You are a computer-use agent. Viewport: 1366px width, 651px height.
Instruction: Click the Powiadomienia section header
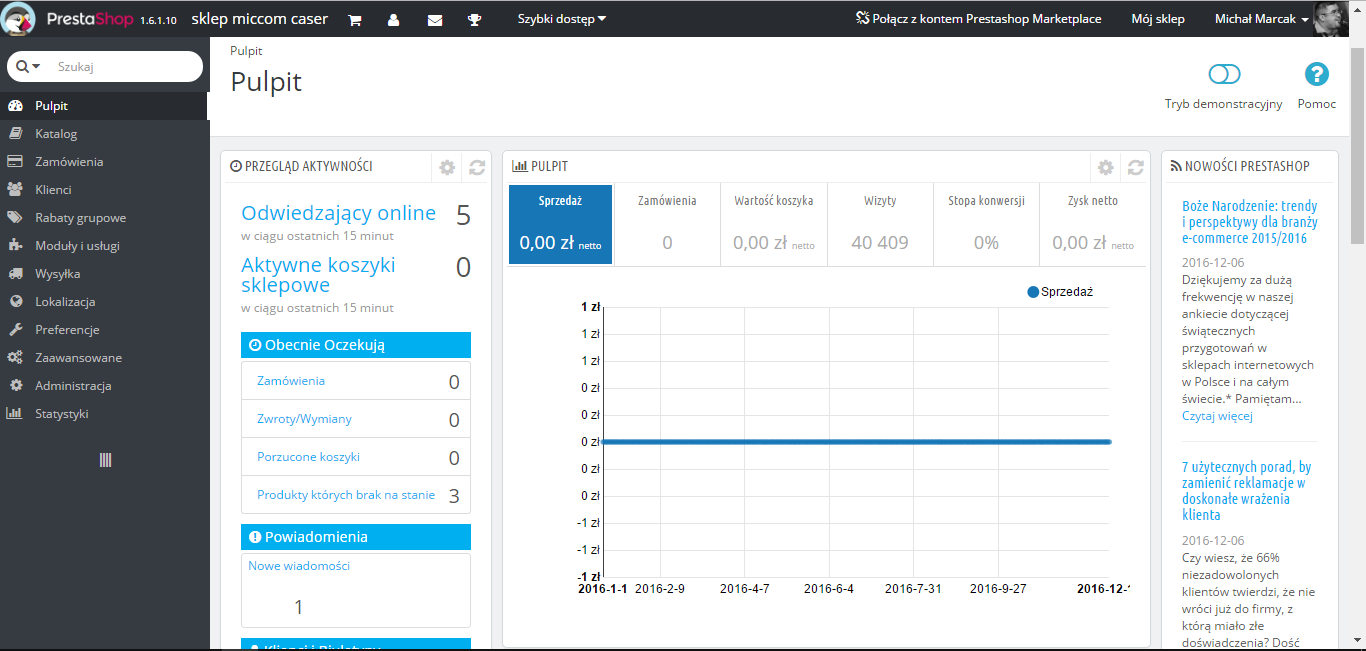pos(356,537)
